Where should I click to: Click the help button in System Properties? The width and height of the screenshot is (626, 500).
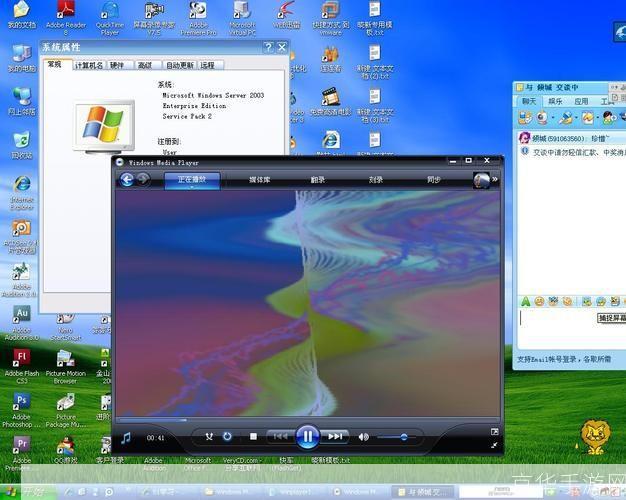coord(269,48)
